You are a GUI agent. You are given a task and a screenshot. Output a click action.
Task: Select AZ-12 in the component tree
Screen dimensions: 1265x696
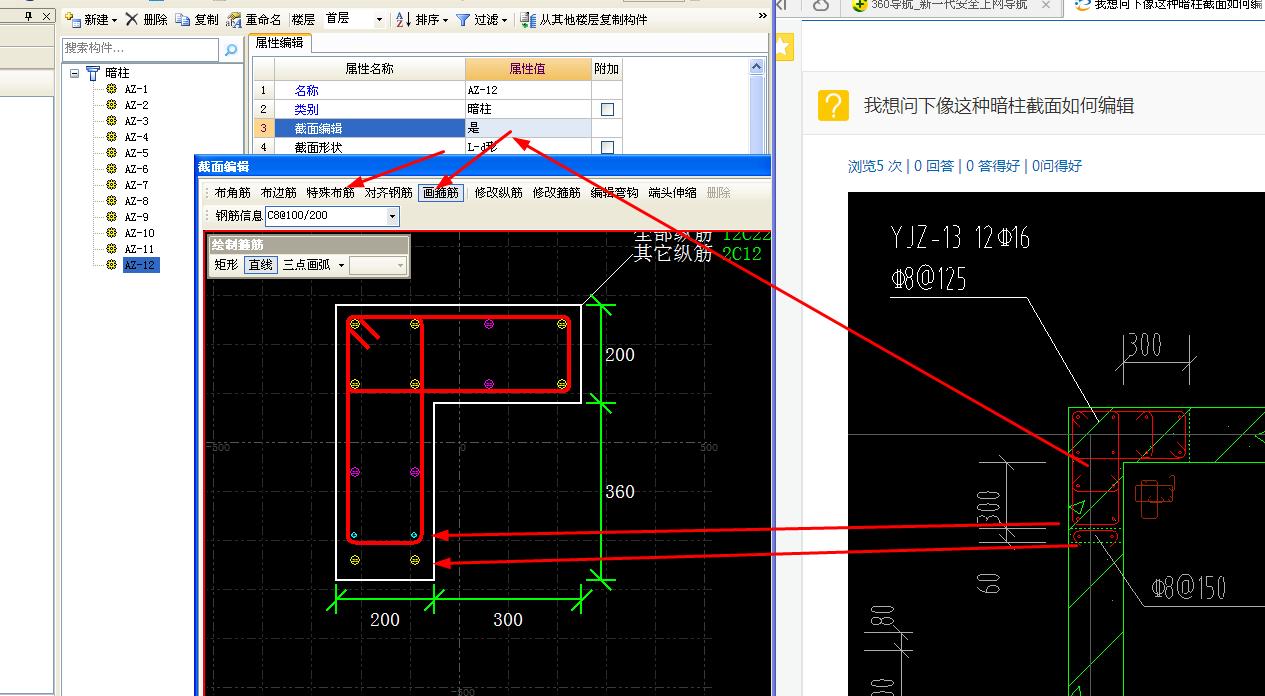click(140, 265)
